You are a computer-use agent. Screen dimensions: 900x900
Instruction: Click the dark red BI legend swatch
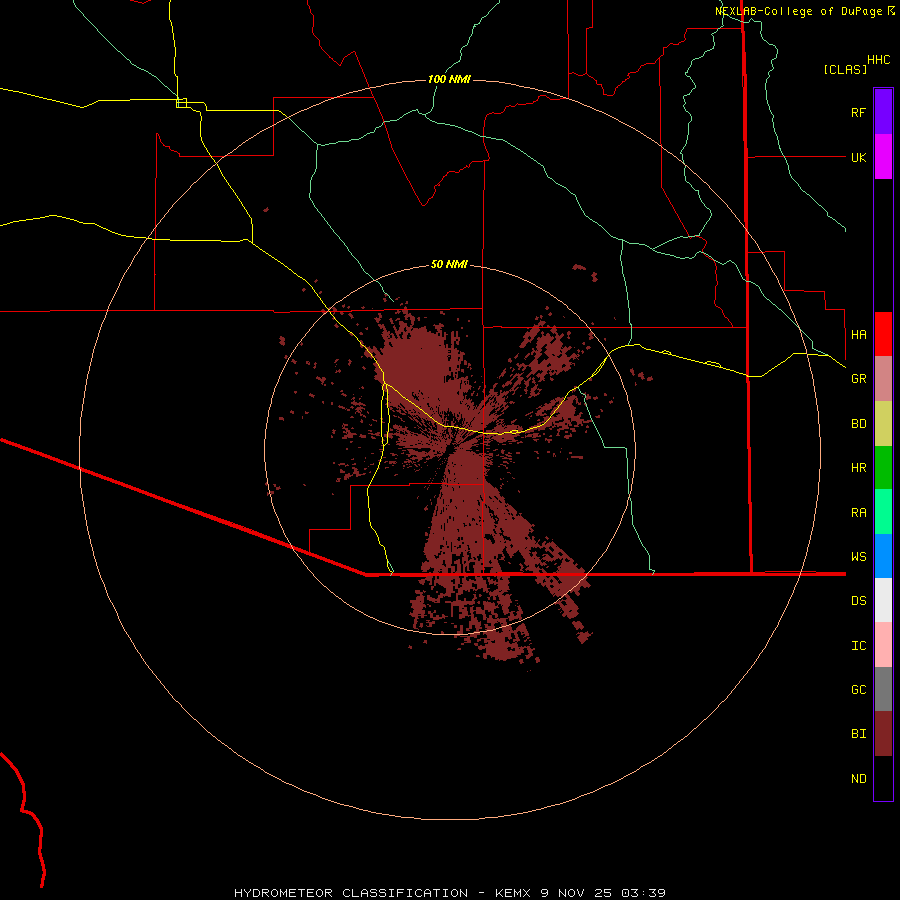click(x=883, y=734)
